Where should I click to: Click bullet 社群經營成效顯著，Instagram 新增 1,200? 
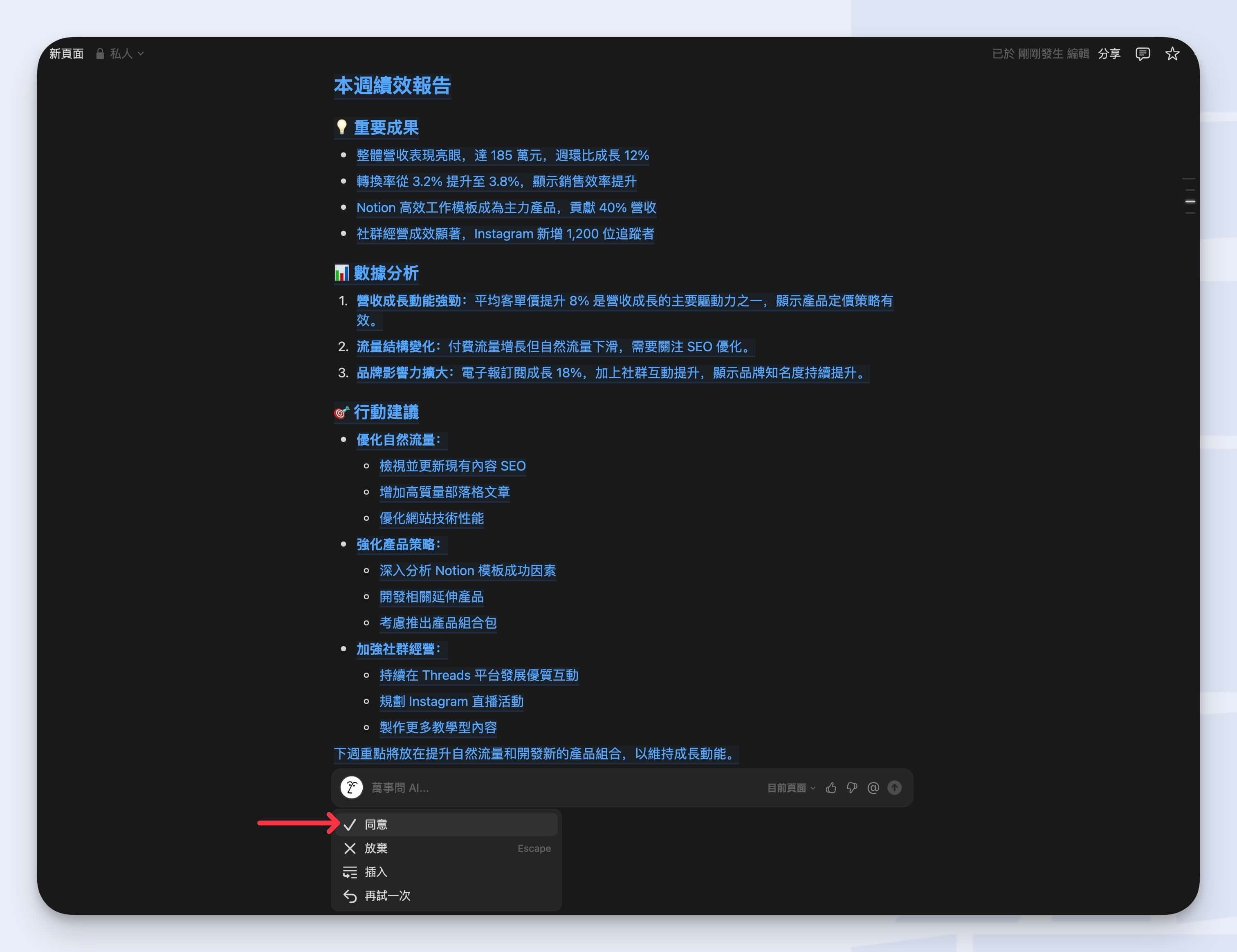[505, 233]
